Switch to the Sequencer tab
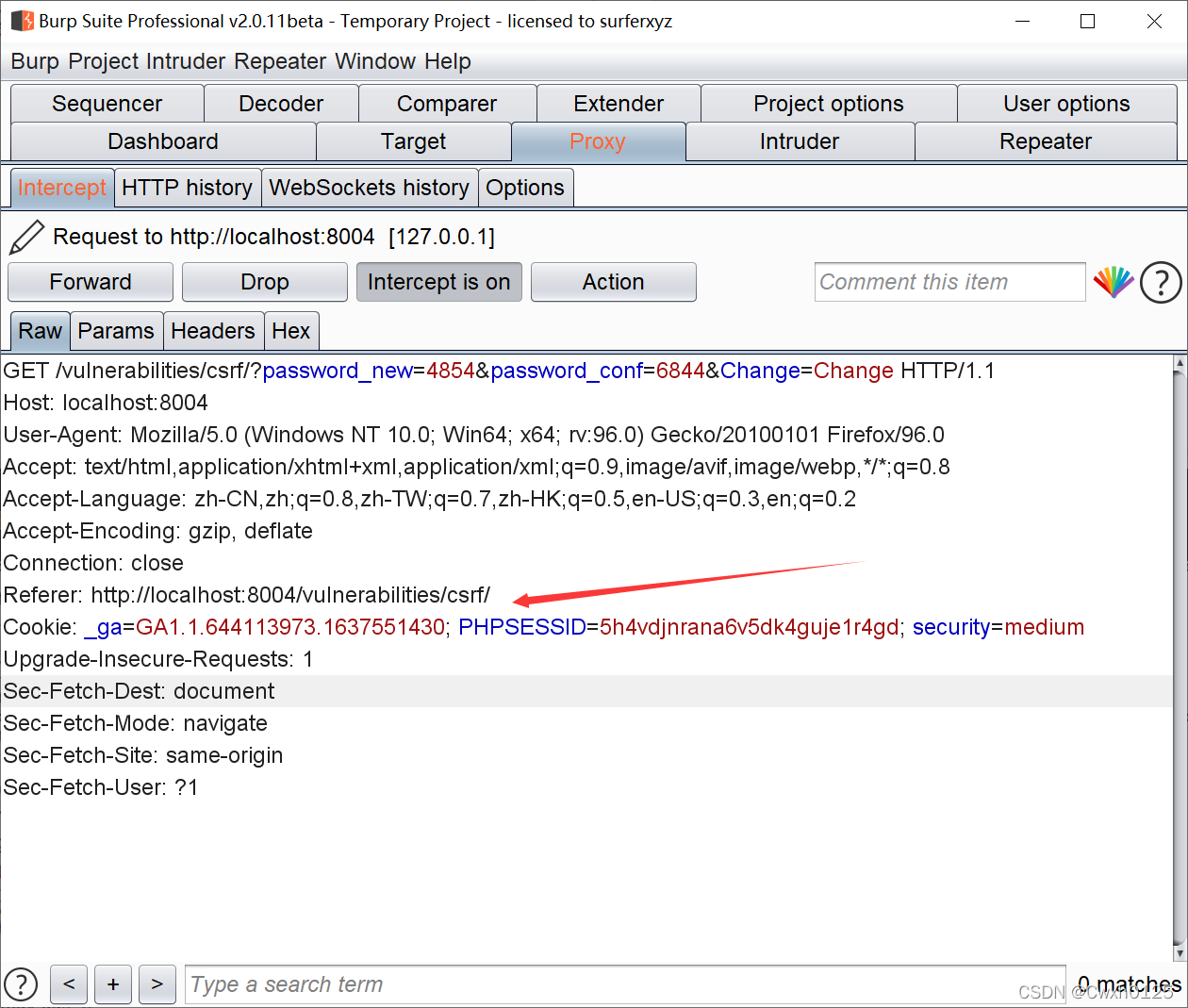 tap(107, 104)
